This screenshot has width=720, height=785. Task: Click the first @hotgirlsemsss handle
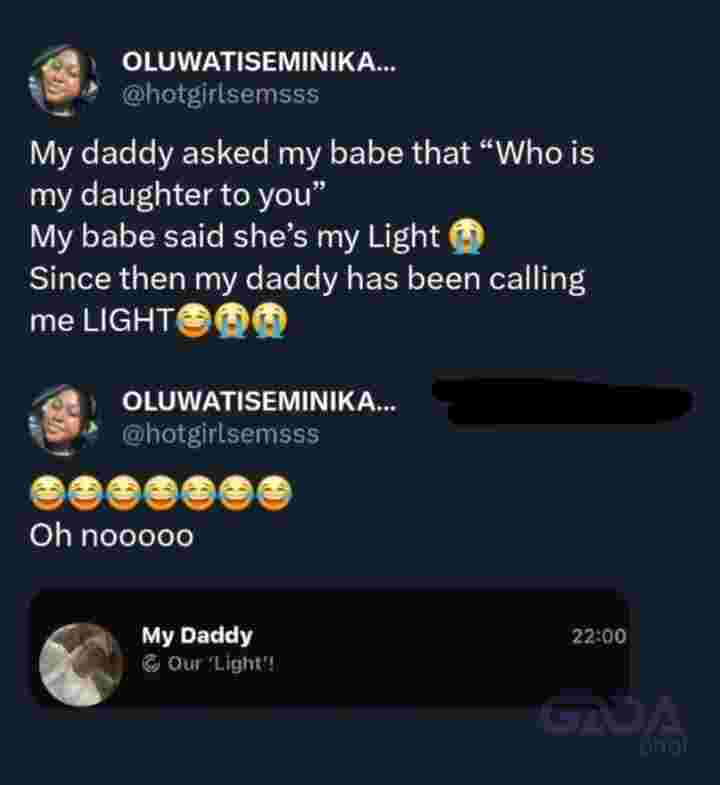220,95
